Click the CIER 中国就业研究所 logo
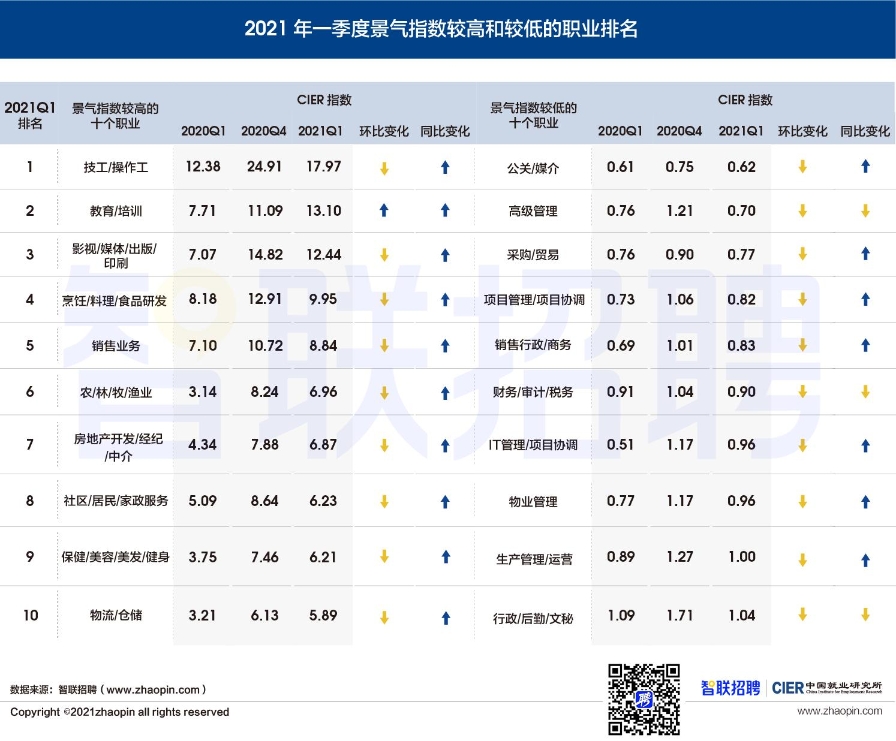Viewport: 896px width, 741px height. coord(829,688)
